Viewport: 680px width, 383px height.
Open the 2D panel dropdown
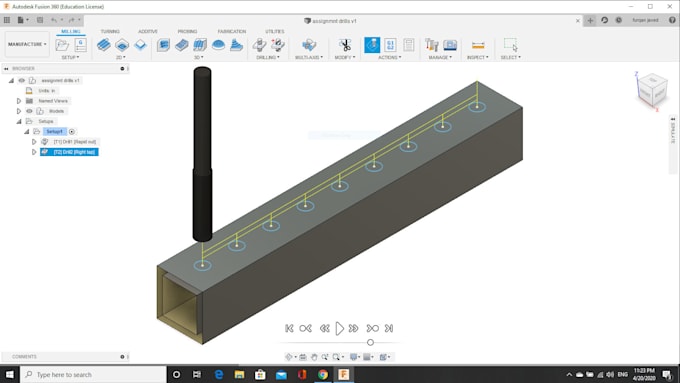click(121, 57)
